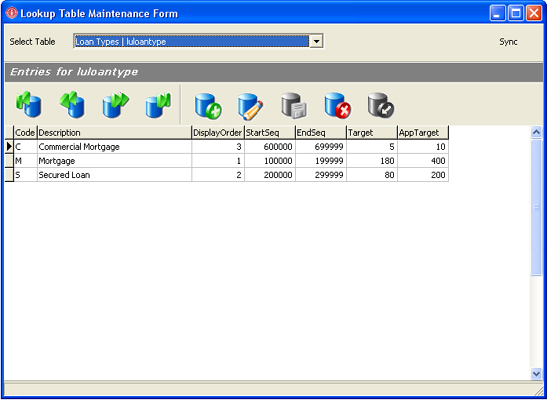Open the Select Table dropdown arrow

[316, 41]
